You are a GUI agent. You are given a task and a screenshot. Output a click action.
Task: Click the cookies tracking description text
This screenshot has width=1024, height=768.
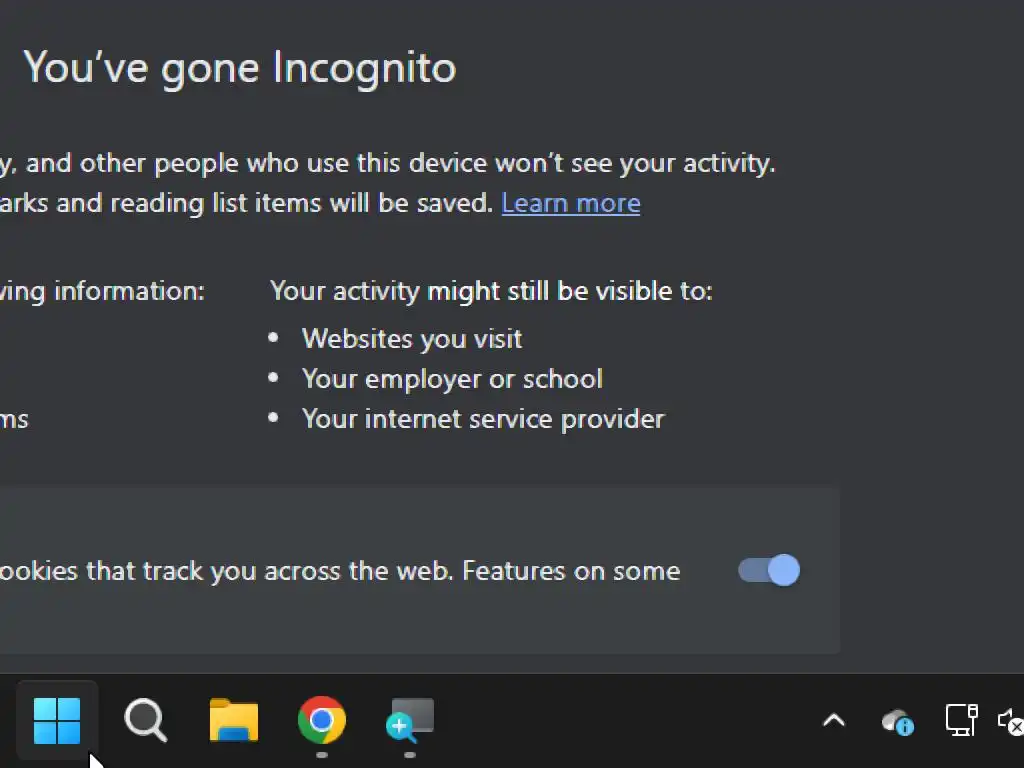click(x=340, y=571)
